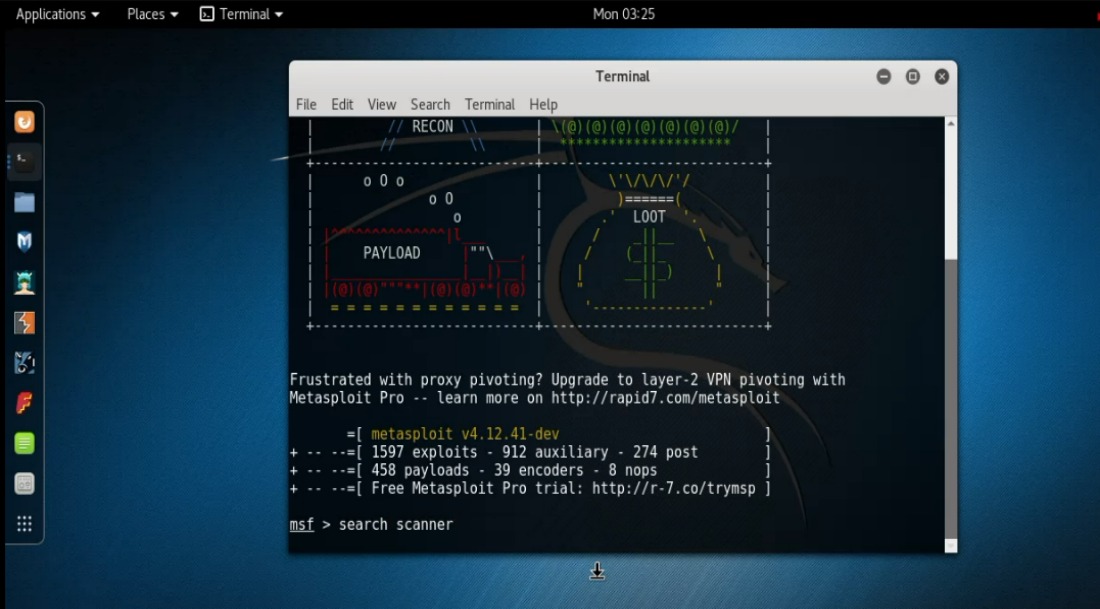This screenshot has height=609, width=1100.
Task: Click the 'msf' prompt text
Action: pos(302,524)
